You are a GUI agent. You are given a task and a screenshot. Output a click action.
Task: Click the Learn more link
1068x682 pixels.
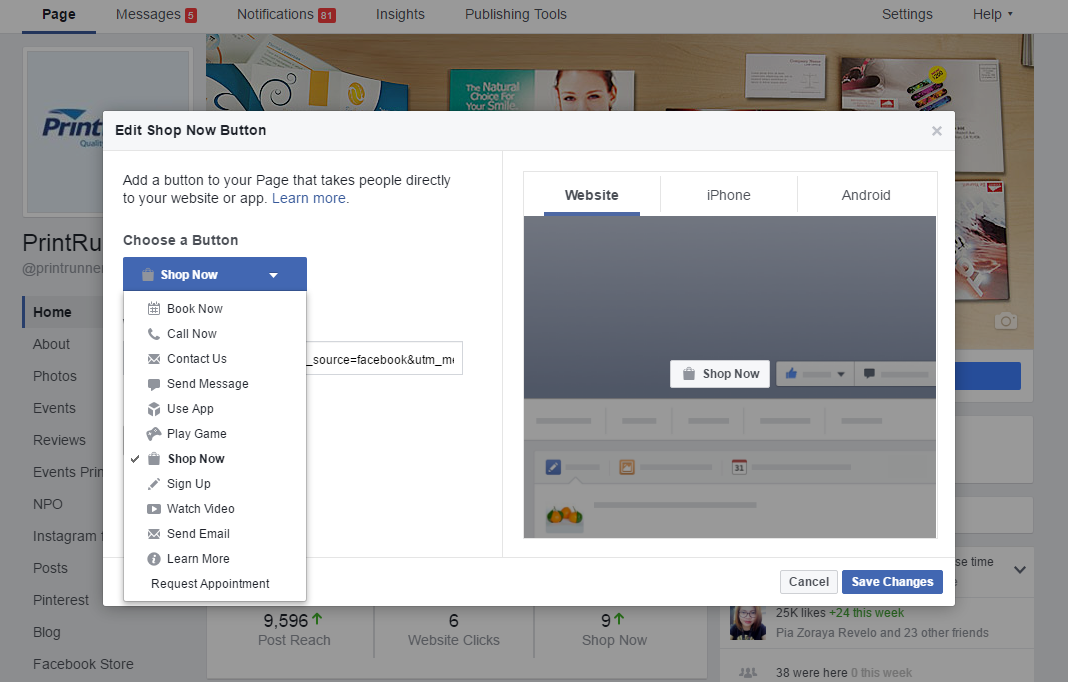[x=309, y=198]
